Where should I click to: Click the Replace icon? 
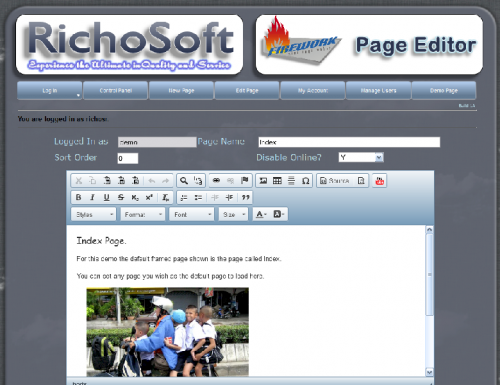point(198,181)
